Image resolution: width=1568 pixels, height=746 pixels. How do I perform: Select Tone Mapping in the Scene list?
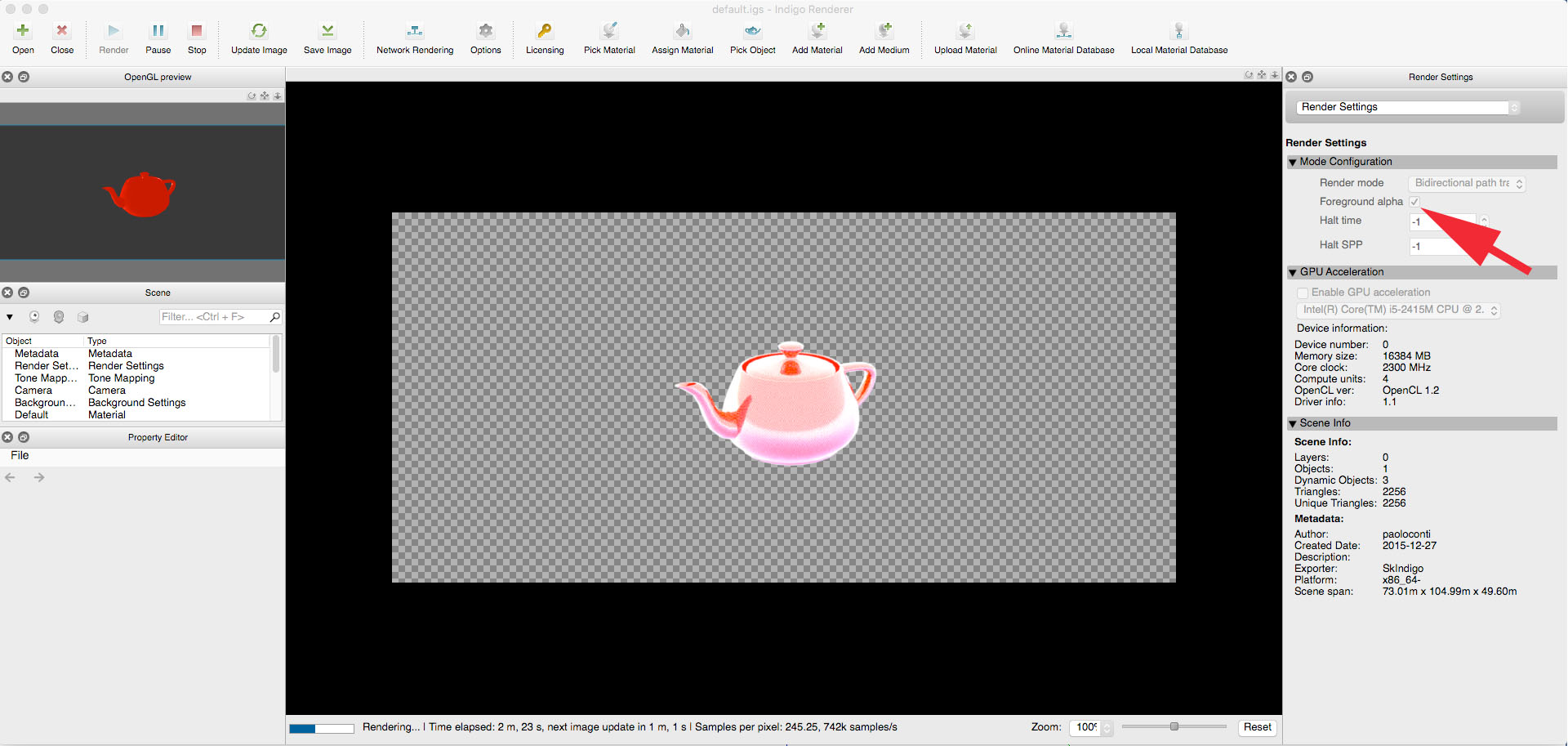click(46, 378)
